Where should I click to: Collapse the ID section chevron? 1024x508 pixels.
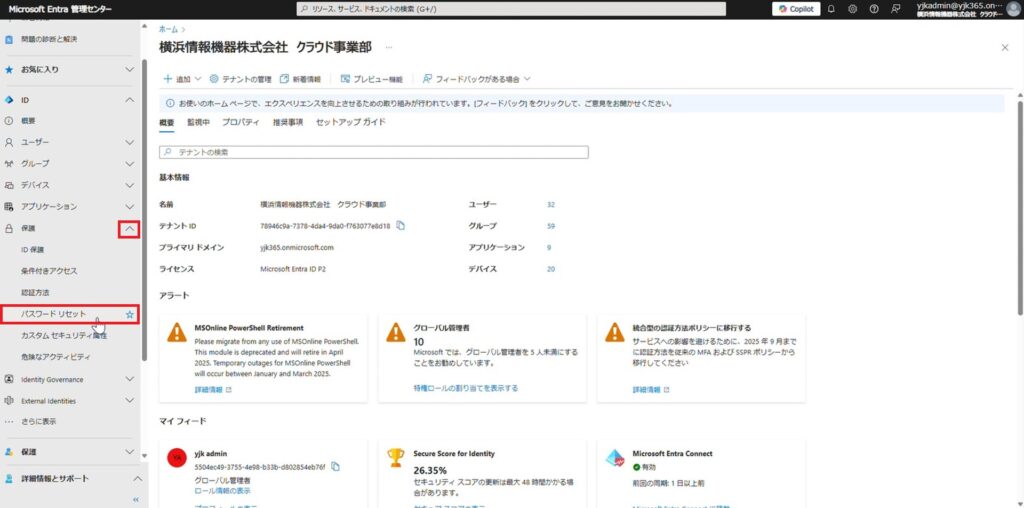coord(129,100)
